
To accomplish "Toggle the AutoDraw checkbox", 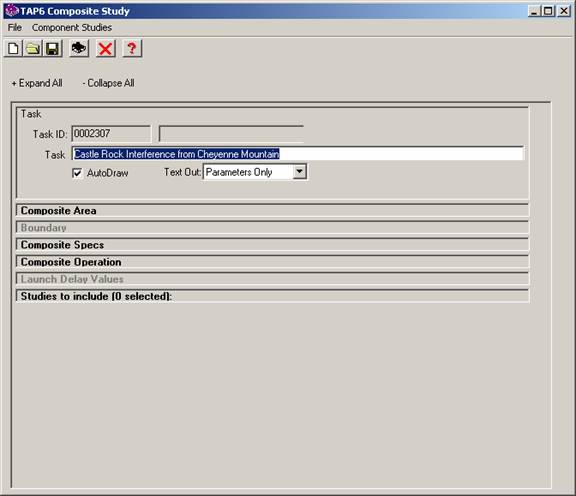I will tap(77, 173).
